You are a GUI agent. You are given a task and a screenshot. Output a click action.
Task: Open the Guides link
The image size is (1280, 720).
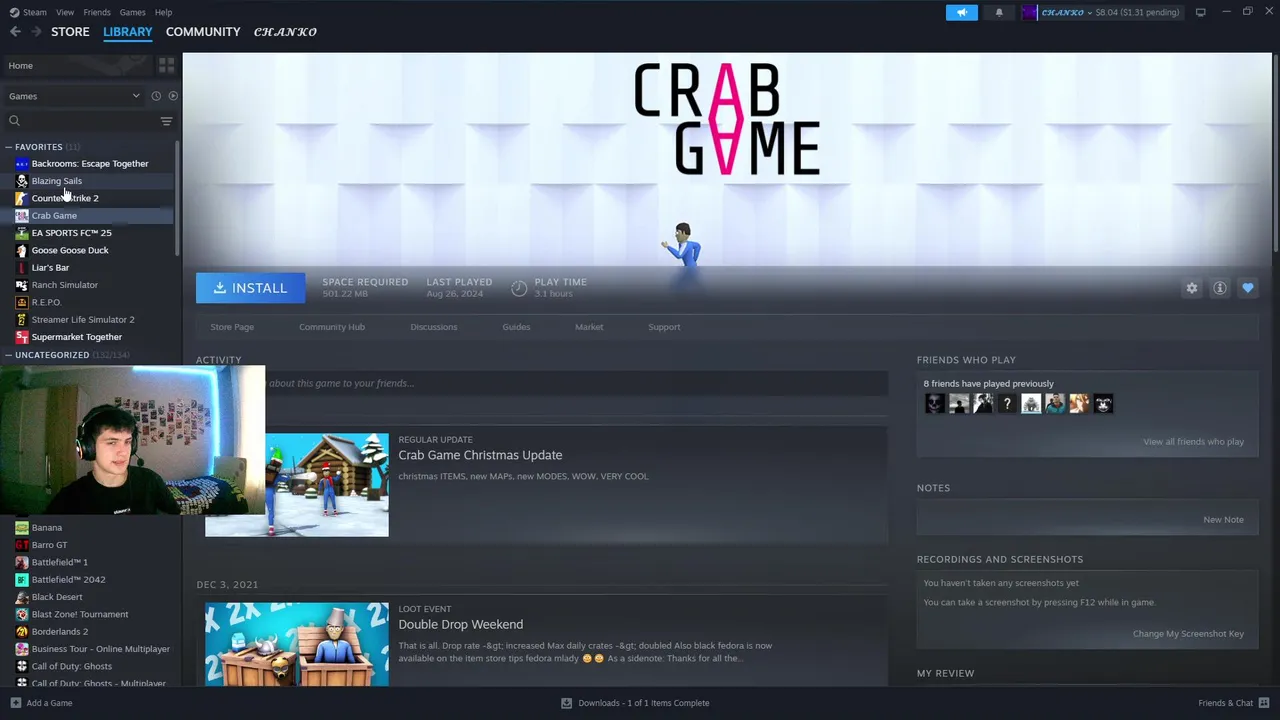click(x=516, y=327)
